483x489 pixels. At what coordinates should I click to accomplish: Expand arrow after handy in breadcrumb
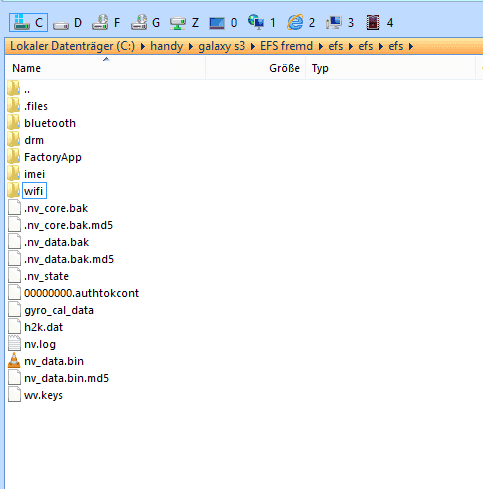pyautogui.click(x=191, y=46)
